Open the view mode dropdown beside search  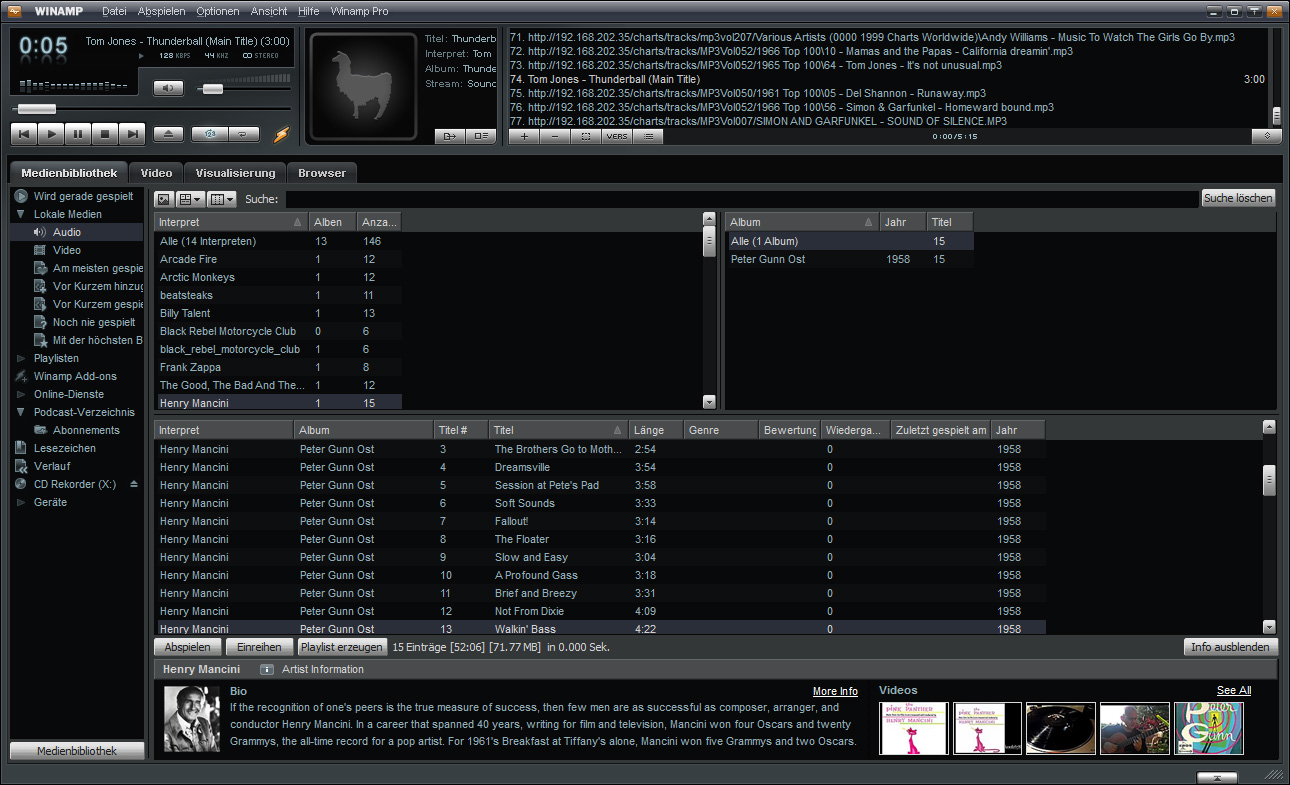(191, 199)
